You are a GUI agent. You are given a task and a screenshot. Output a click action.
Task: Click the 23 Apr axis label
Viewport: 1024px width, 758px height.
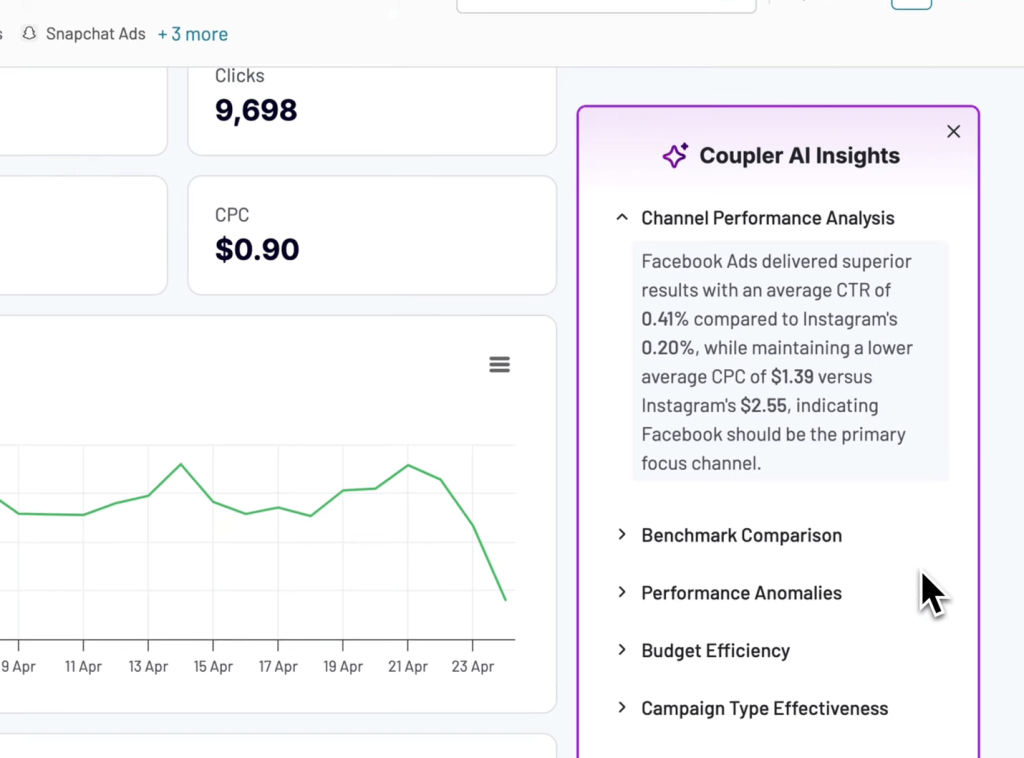tap(473, 667)
